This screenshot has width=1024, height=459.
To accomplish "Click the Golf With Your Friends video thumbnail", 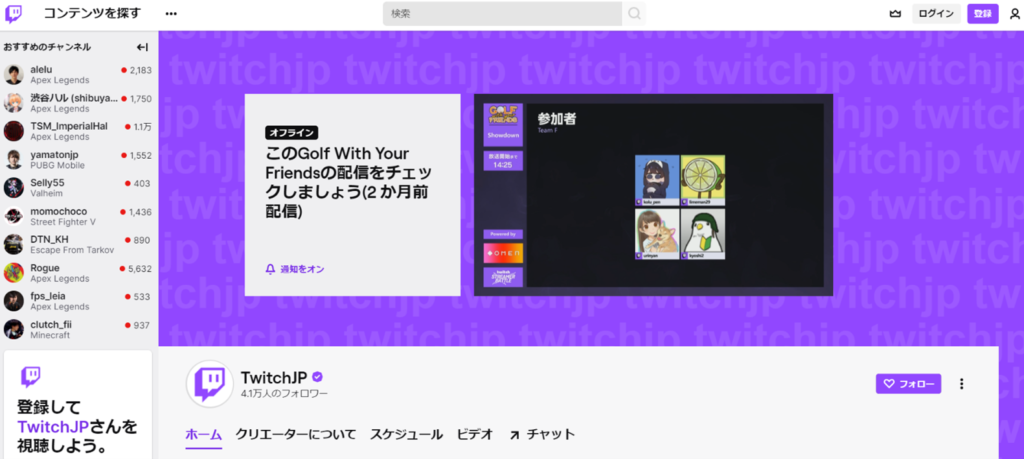I will coord(653,195).
